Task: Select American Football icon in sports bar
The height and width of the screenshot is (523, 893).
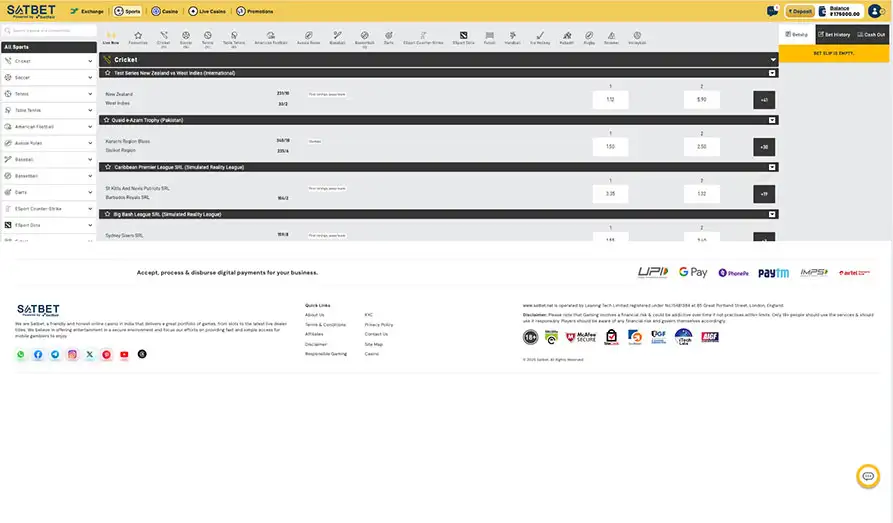Action: 271,38
